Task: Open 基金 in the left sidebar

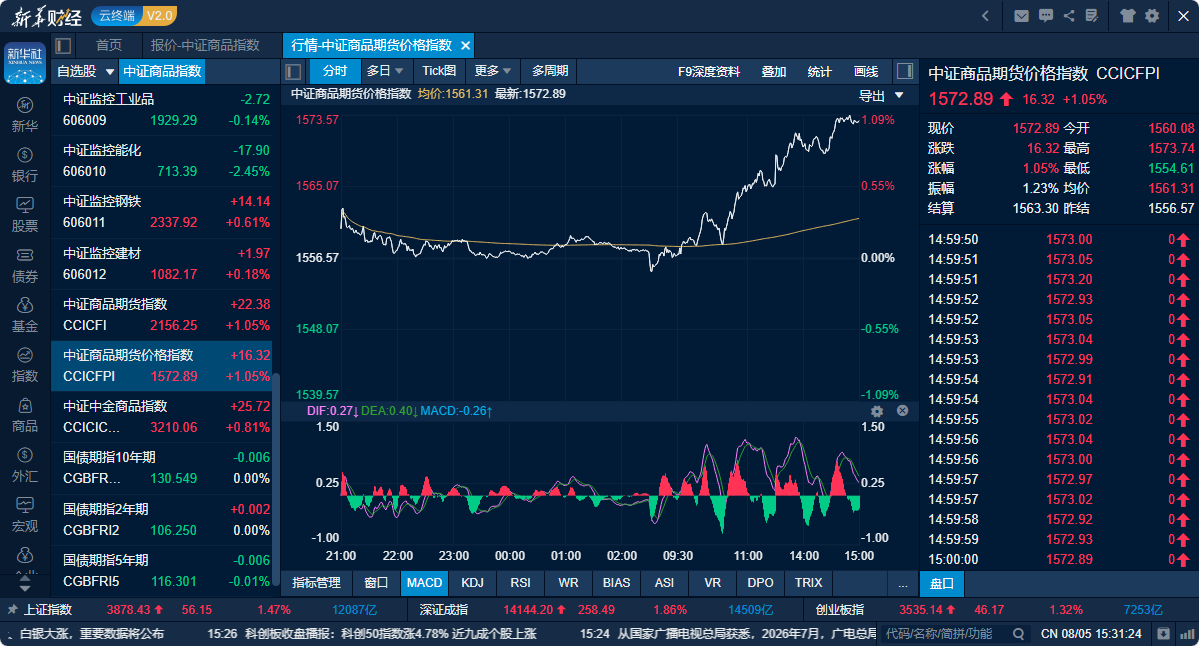Action: coord(24,315)
